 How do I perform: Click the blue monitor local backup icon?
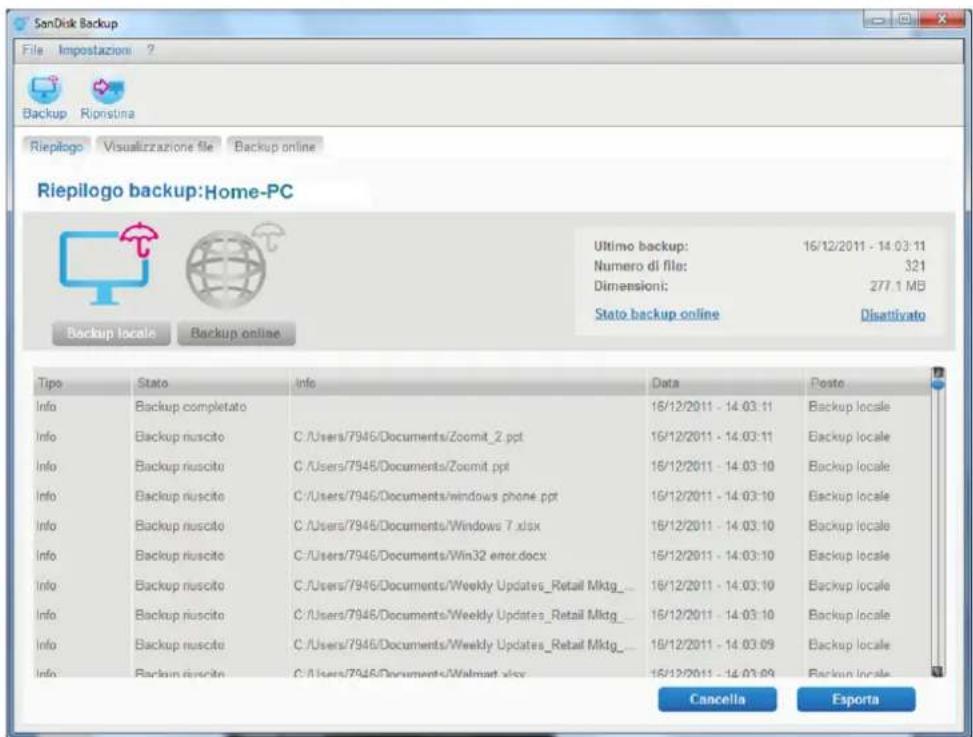coord(108,264)
